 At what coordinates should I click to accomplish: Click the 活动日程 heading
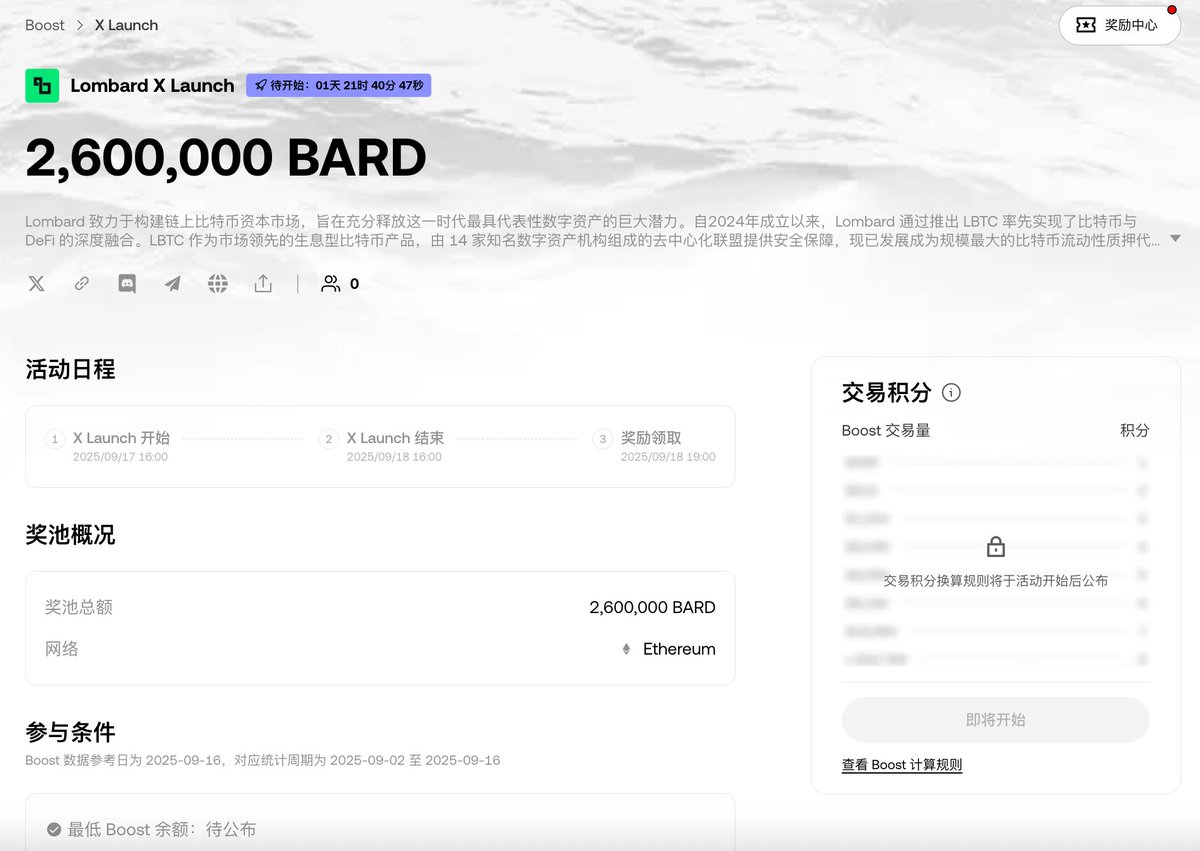pyautogui.click(x=70, y=370)
